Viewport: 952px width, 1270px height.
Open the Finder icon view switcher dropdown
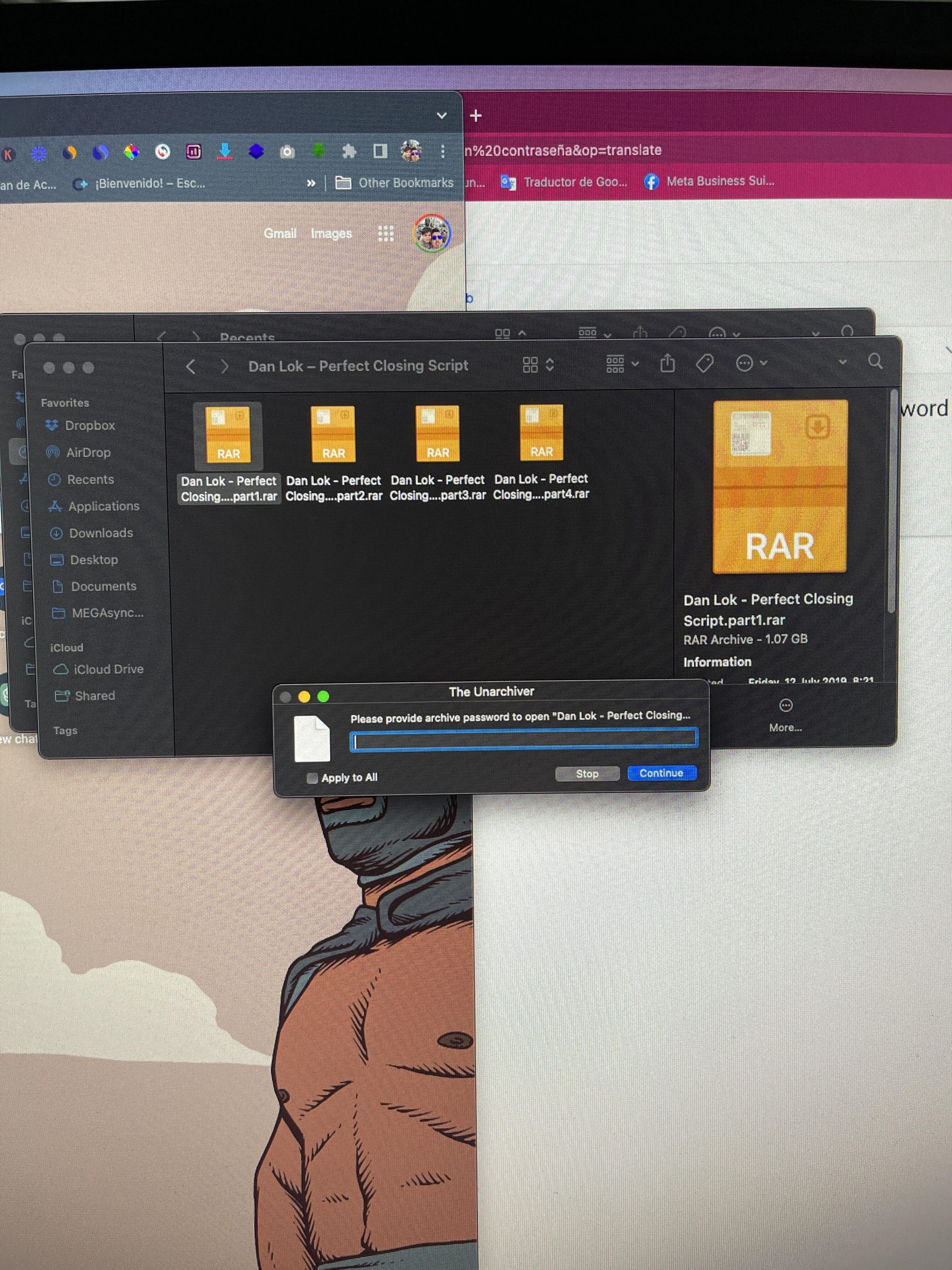pos(538,365)
